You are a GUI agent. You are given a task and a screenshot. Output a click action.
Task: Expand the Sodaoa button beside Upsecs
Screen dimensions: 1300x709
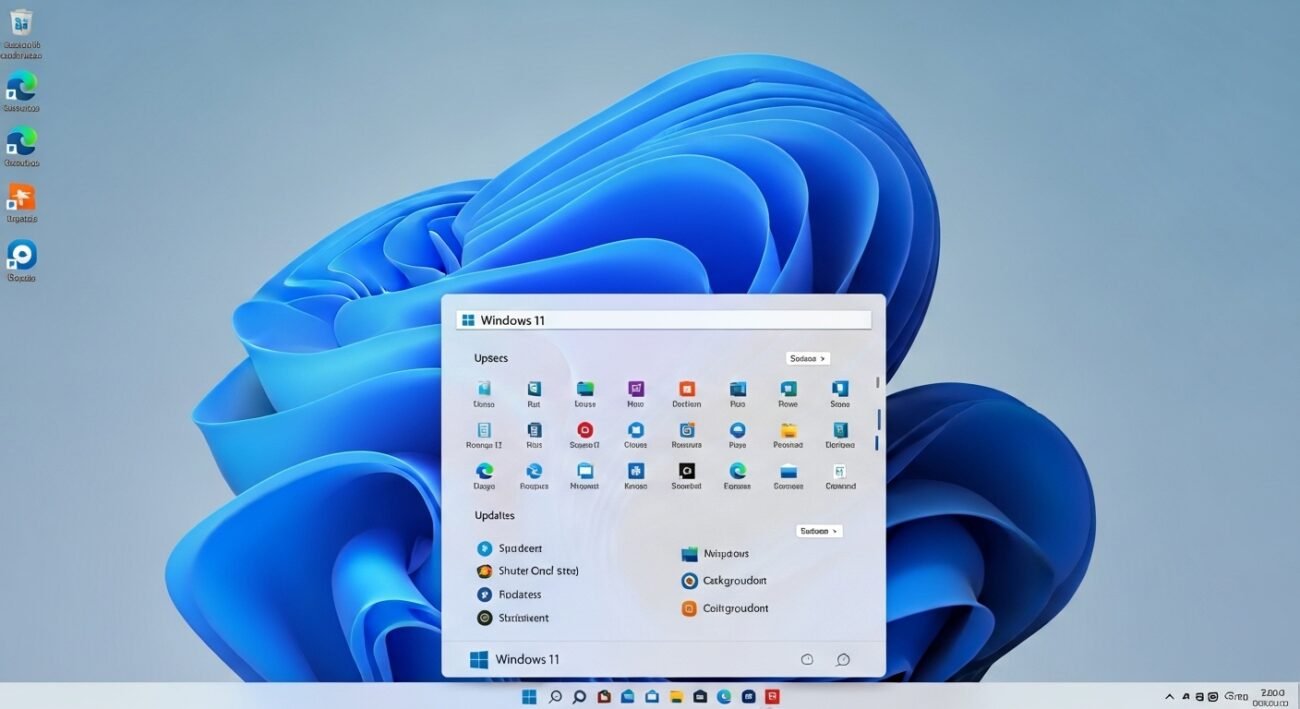click(808, 358)
